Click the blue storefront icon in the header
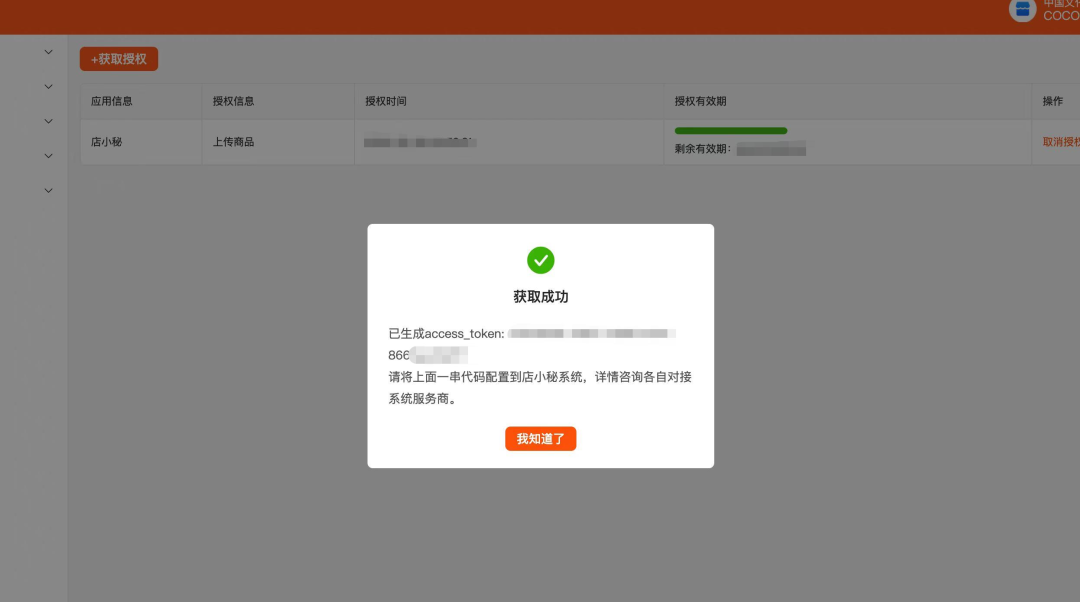Viewport: 1080px width, 602px height. (x=1022, y=10)
